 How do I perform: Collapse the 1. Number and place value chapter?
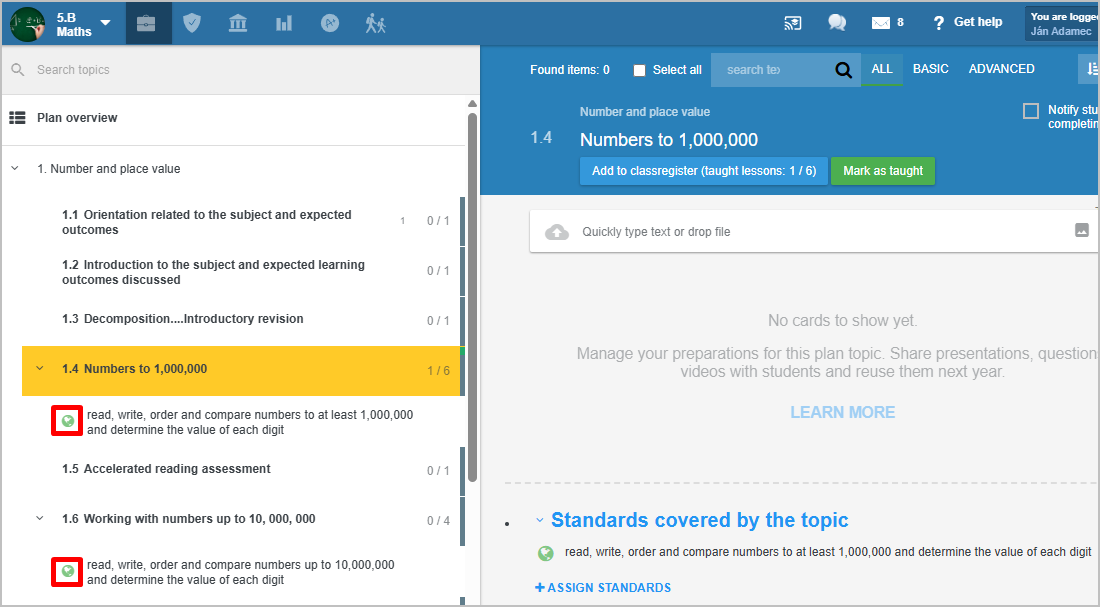coord(15,169)
